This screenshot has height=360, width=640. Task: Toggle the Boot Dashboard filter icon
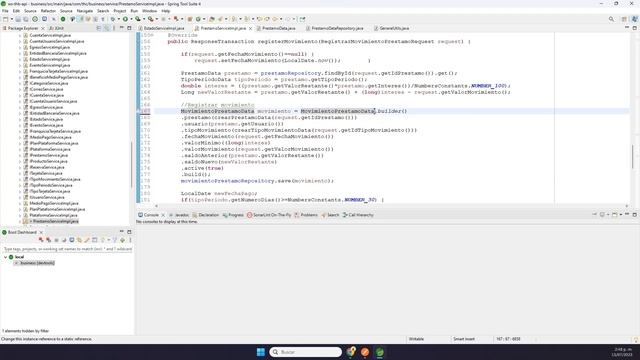[115, 240]
